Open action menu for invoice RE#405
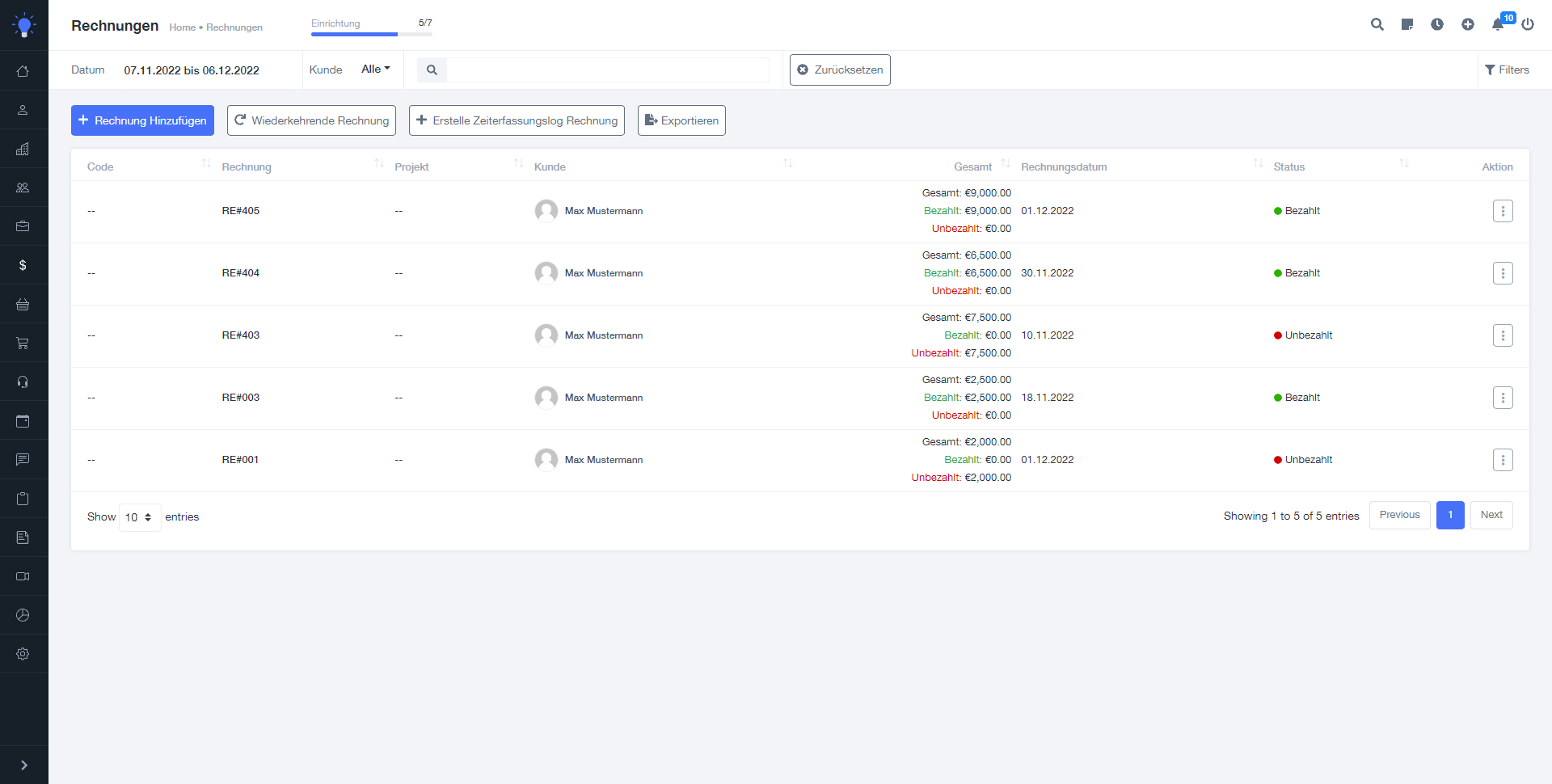 pyautogui.click(x=1502, y=211)
